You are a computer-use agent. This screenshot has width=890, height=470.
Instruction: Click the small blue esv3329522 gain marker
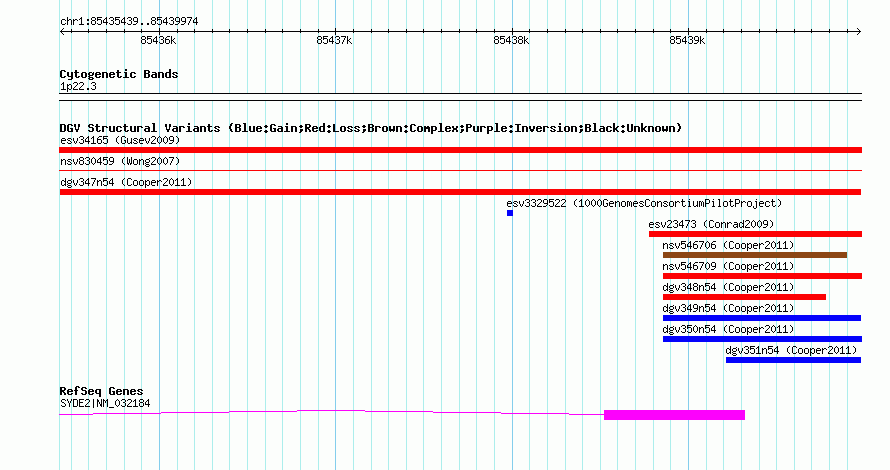click(510, 213)
